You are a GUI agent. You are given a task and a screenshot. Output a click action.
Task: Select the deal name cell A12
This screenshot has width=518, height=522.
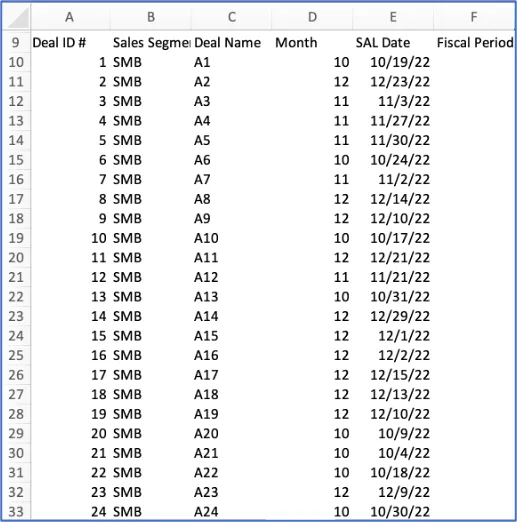[x=232, y=277]
